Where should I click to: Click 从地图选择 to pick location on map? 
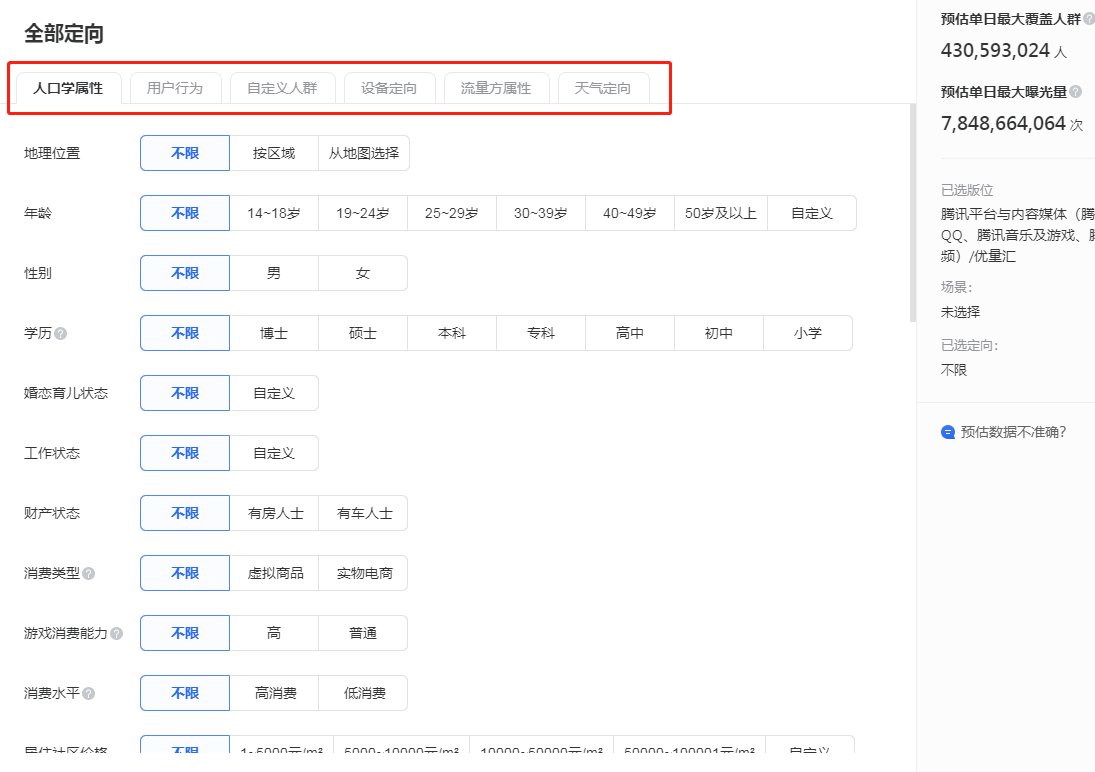coord(362,152)
